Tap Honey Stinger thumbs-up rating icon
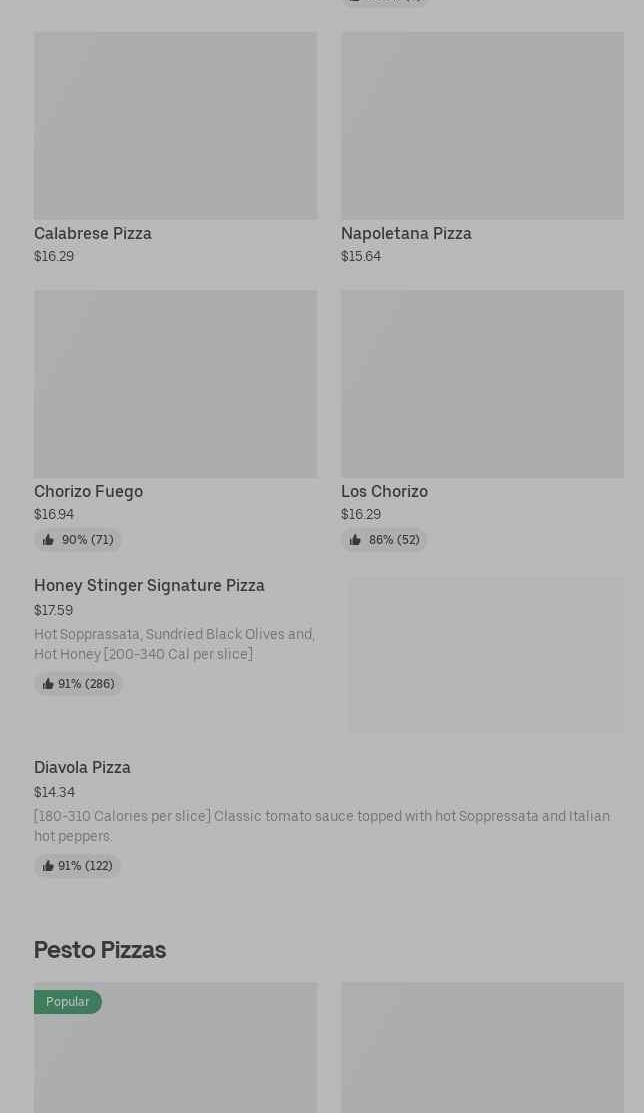 48,684
